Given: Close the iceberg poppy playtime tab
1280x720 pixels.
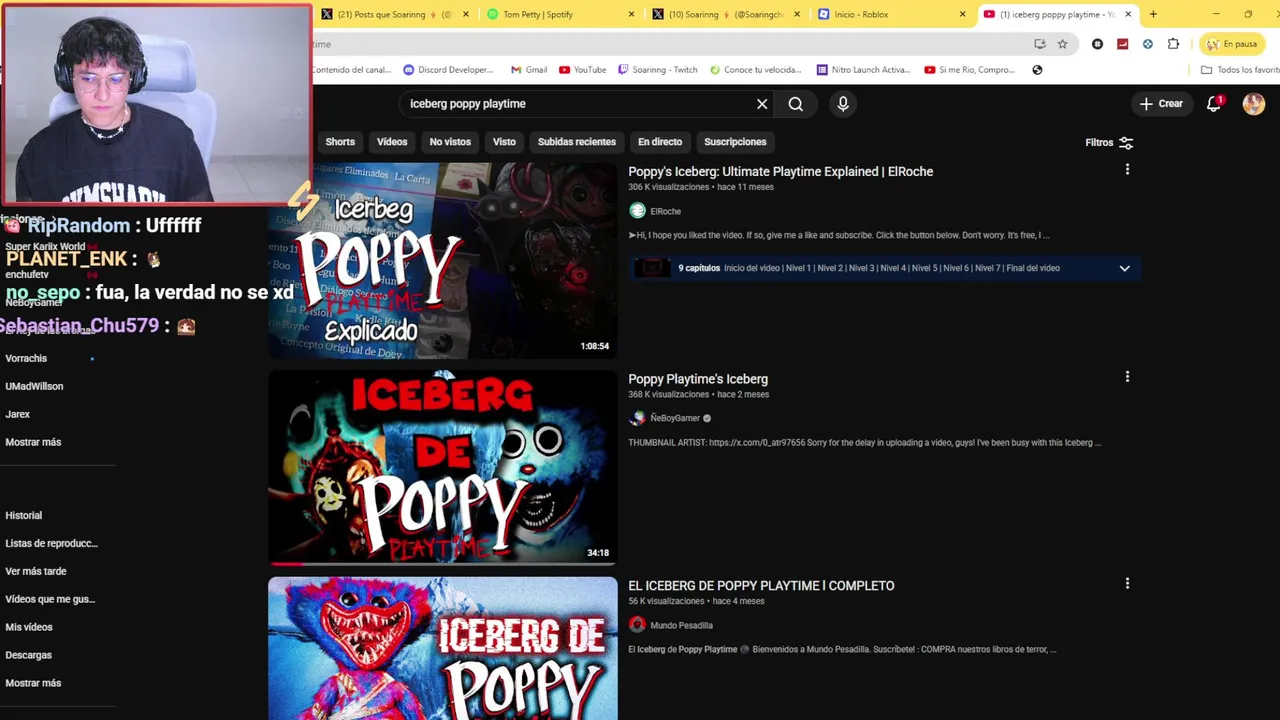Looking at the screenshot, I should click(x=1128, y=14).
